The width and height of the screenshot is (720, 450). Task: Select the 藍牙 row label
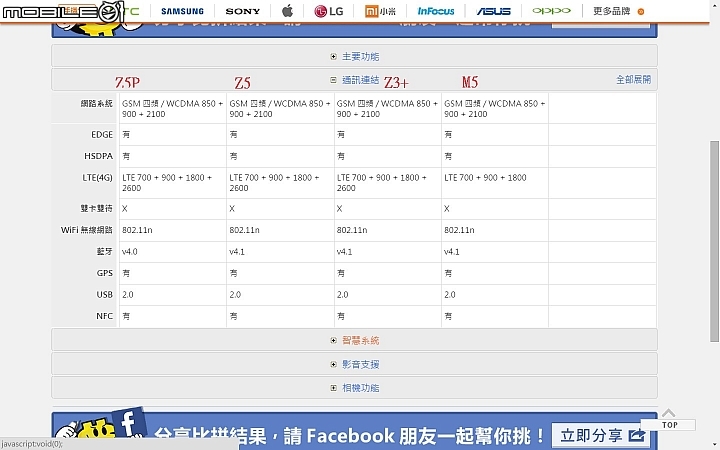coord(104,252)
